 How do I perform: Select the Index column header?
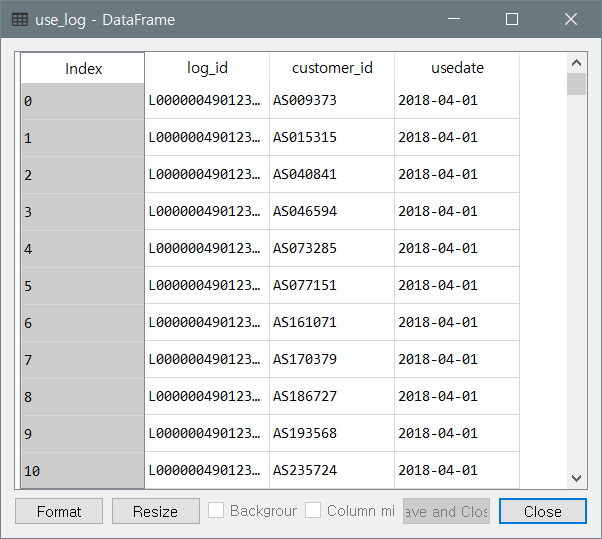[x=83, y=68]
